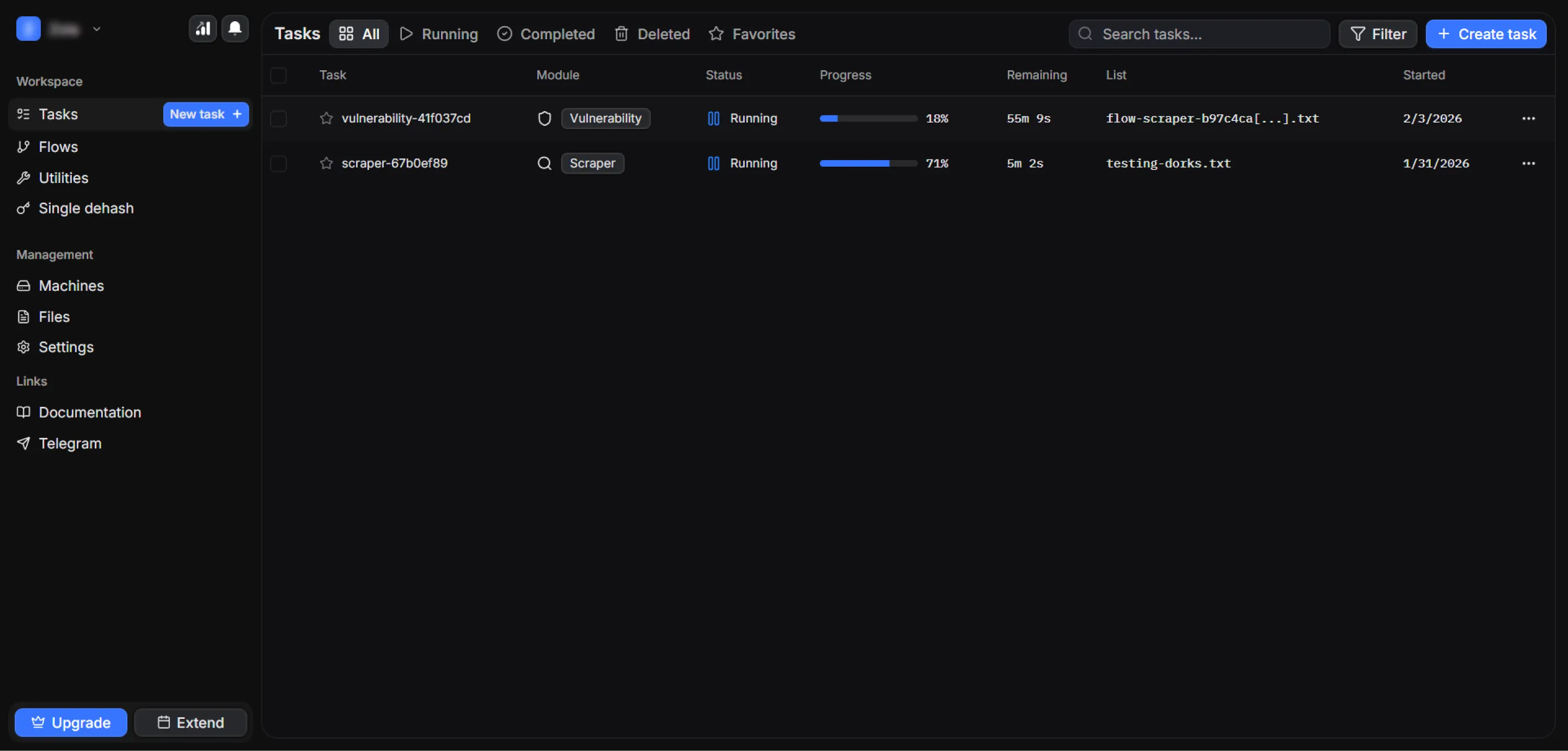The height and width of the screenshot is (751, 1568).
Task: Favorite the vulnerability-41f037cd task star
Action: 326,118
